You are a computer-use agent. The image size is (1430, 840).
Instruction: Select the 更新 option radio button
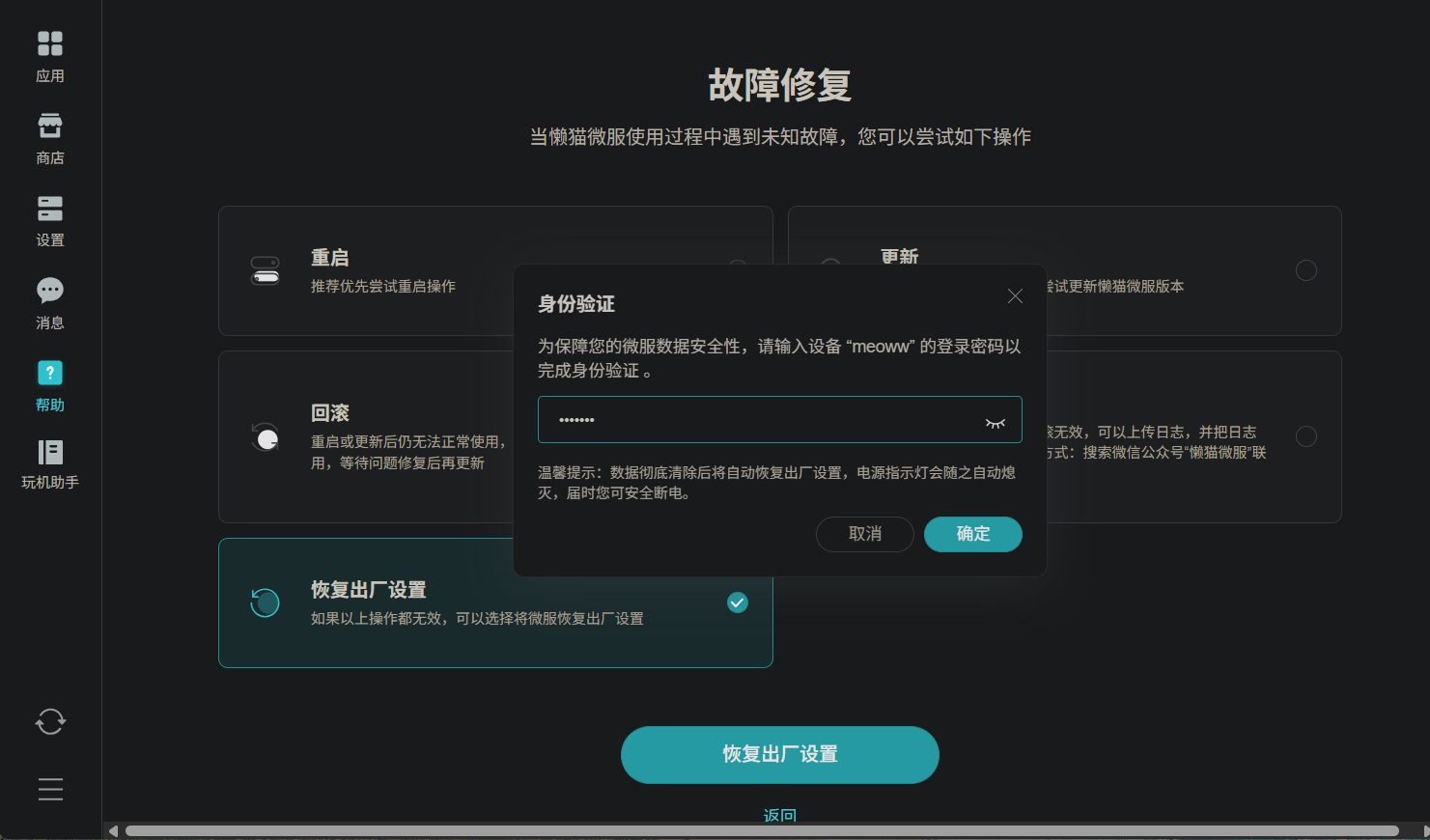[1306, 270]
